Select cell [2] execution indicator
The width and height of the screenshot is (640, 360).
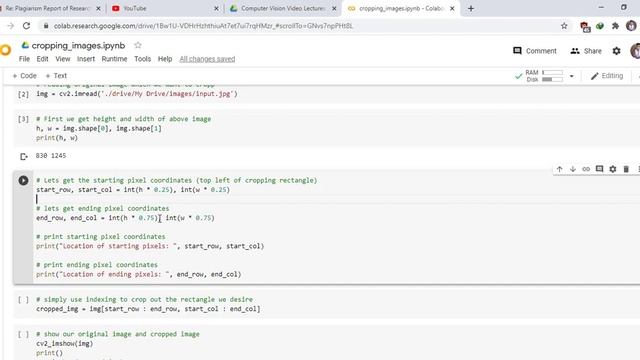23,94
